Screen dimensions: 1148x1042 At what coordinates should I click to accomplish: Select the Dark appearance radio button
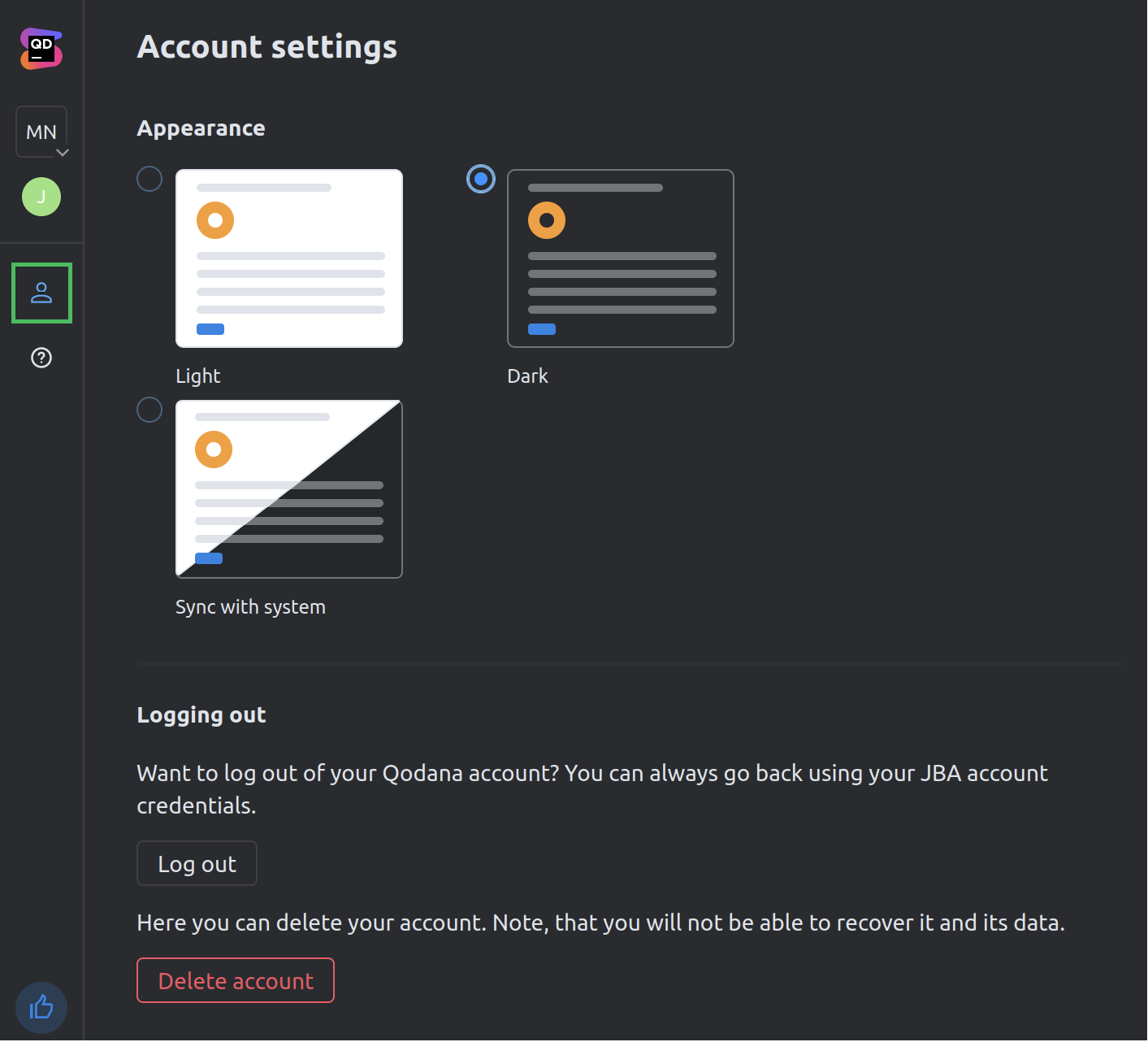point(481,179)
